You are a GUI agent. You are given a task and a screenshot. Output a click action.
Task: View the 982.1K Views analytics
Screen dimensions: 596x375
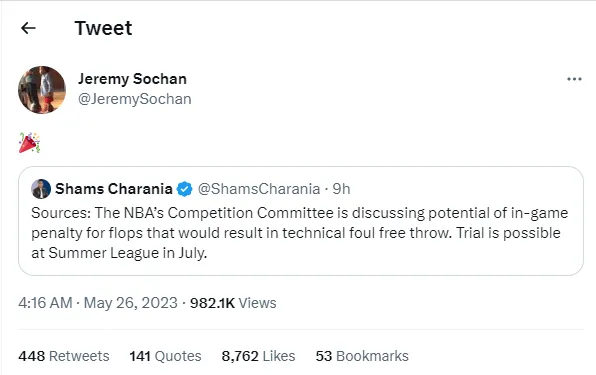coord(233,303)
